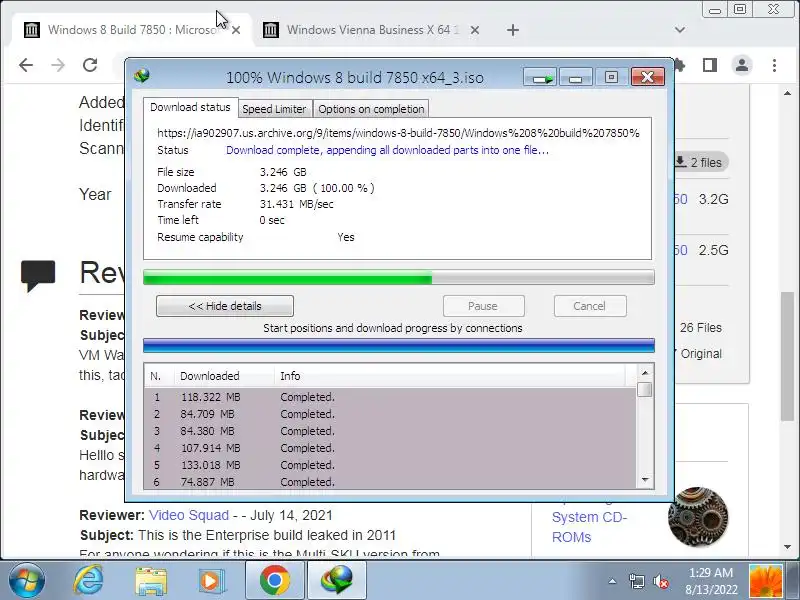800x600 pixels.
Task: Click the Pause button
Action: coord(483,306)
